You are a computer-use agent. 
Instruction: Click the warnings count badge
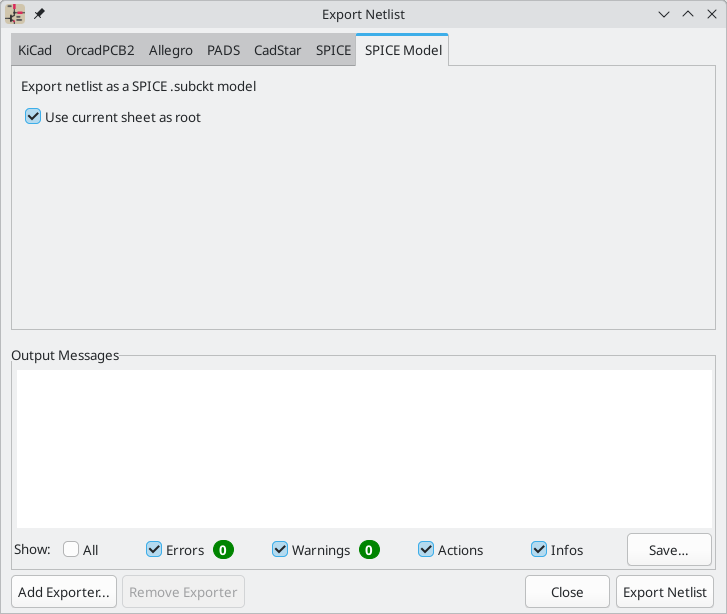click(x=370, y=550)
